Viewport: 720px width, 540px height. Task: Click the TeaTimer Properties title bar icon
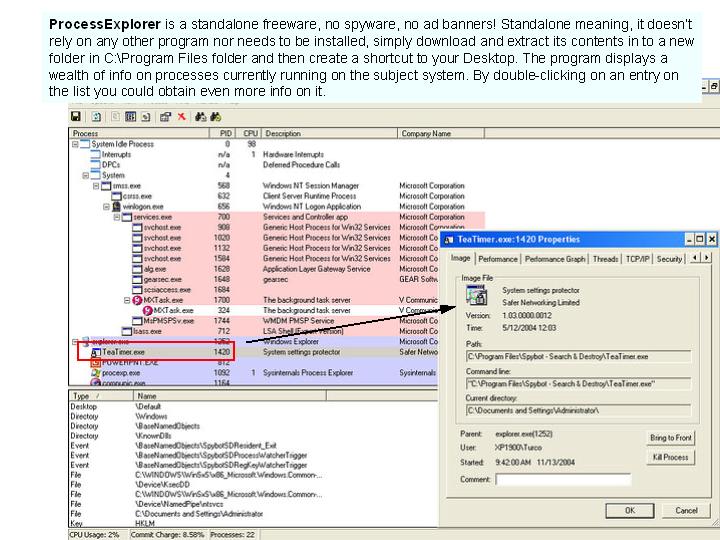(449, 240)
